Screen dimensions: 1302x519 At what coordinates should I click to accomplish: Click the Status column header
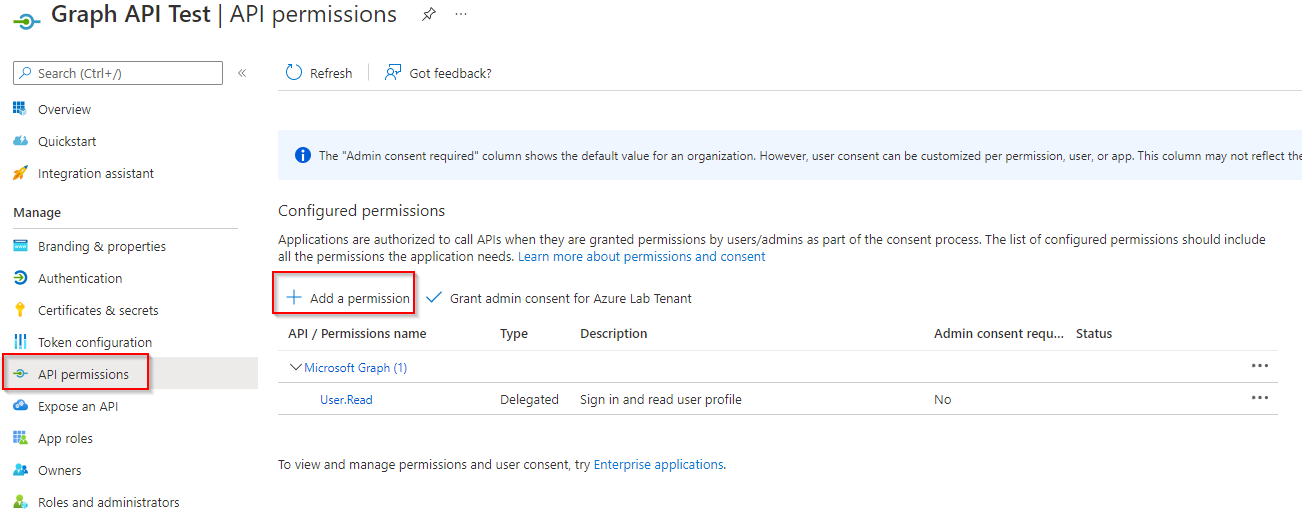1094,334
